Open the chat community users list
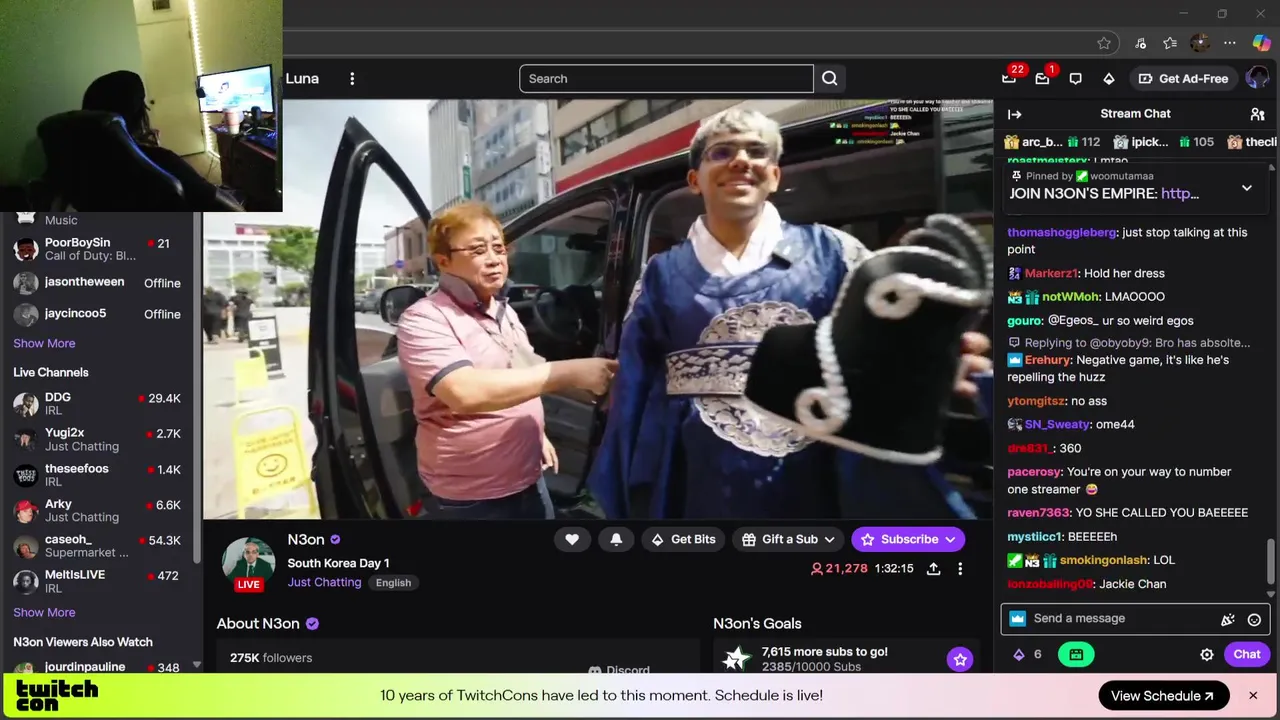1280x720 pixels. [1257, 114]
